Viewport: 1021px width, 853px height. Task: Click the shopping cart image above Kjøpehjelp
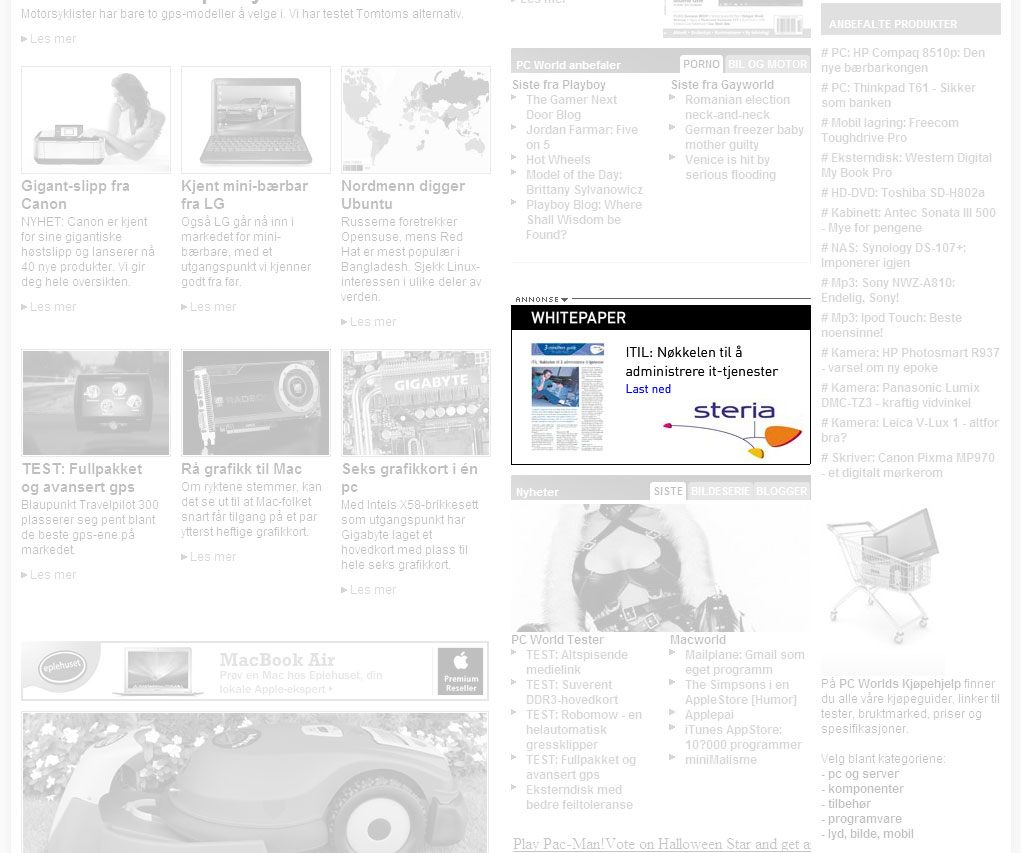(884, 575)
